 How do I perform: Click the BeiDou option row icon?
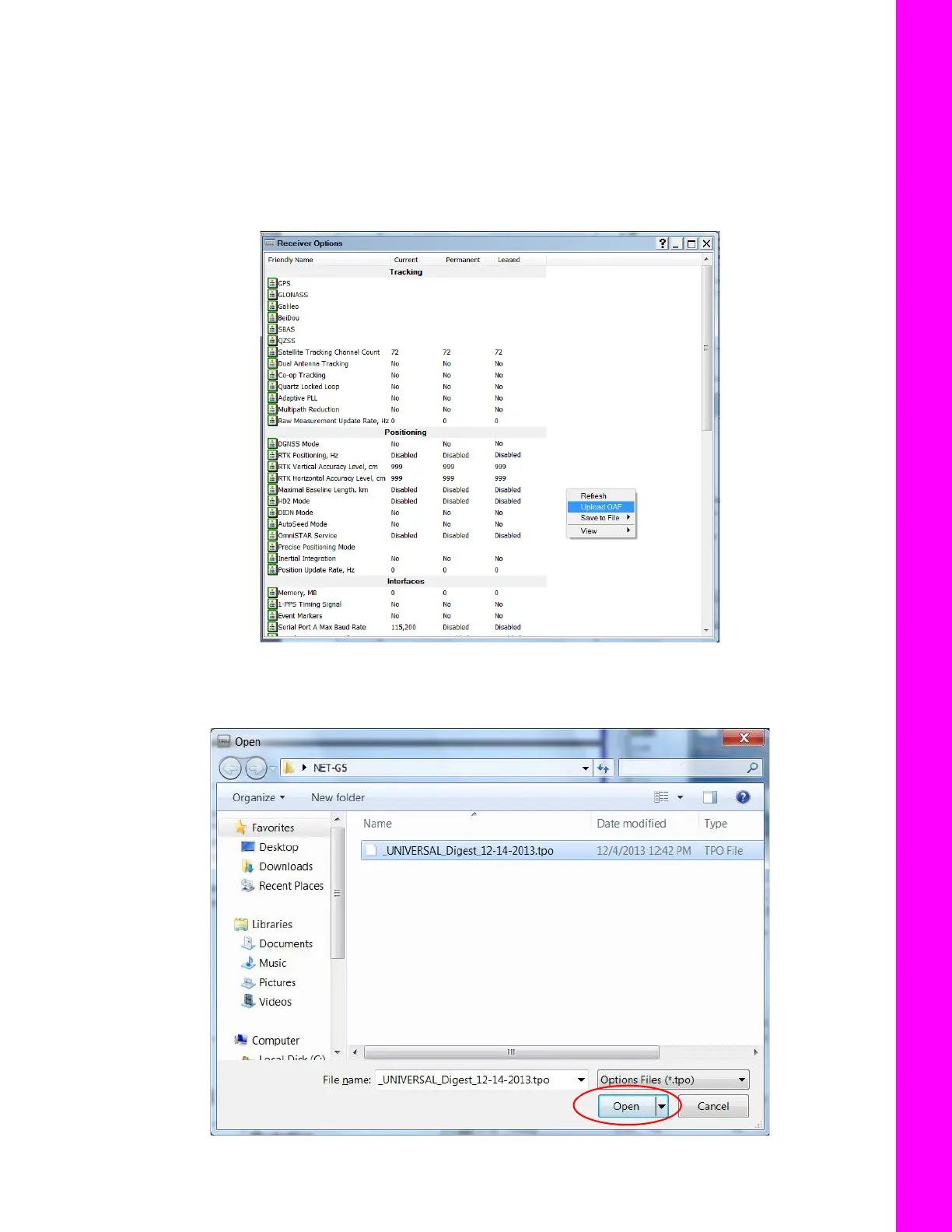[x=272, y=317]
